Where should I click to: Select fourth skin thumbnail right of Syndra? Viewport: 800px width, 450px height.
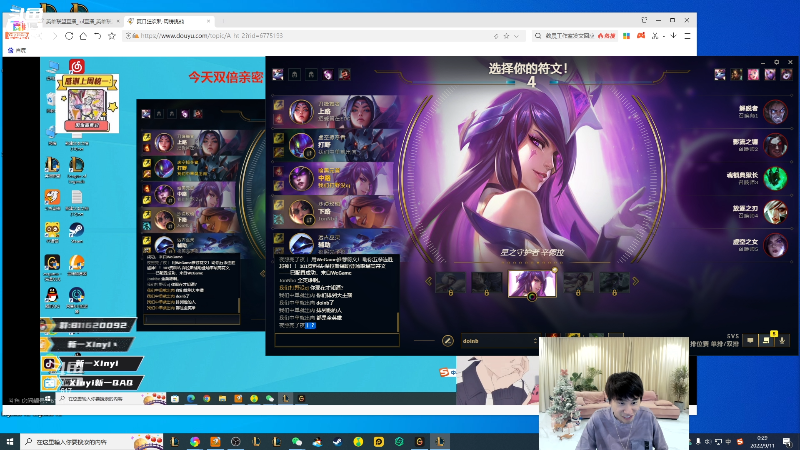(x=578, y=283)
